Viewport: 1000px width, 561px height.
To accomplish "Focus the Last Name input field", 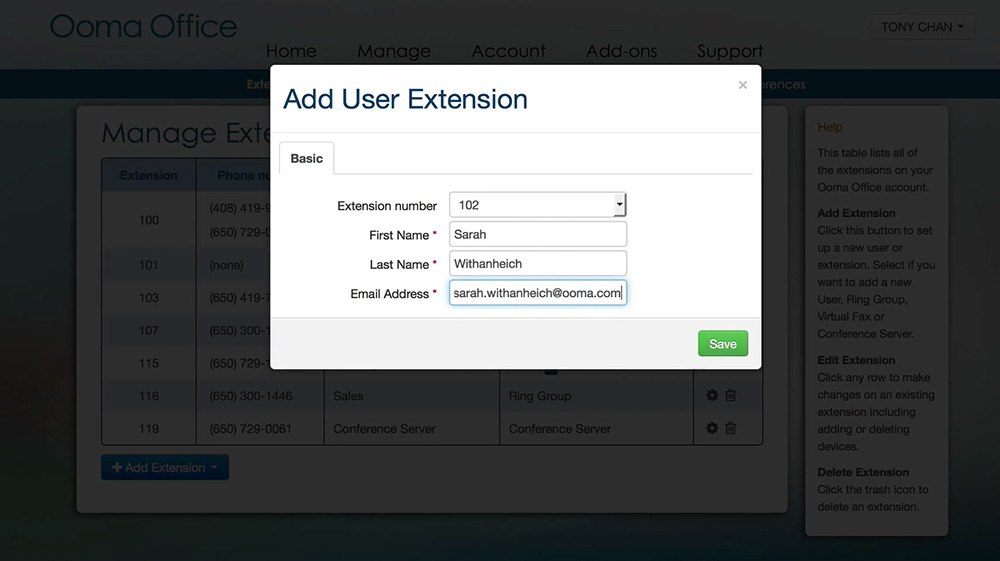I will click(x=537, y=264).
